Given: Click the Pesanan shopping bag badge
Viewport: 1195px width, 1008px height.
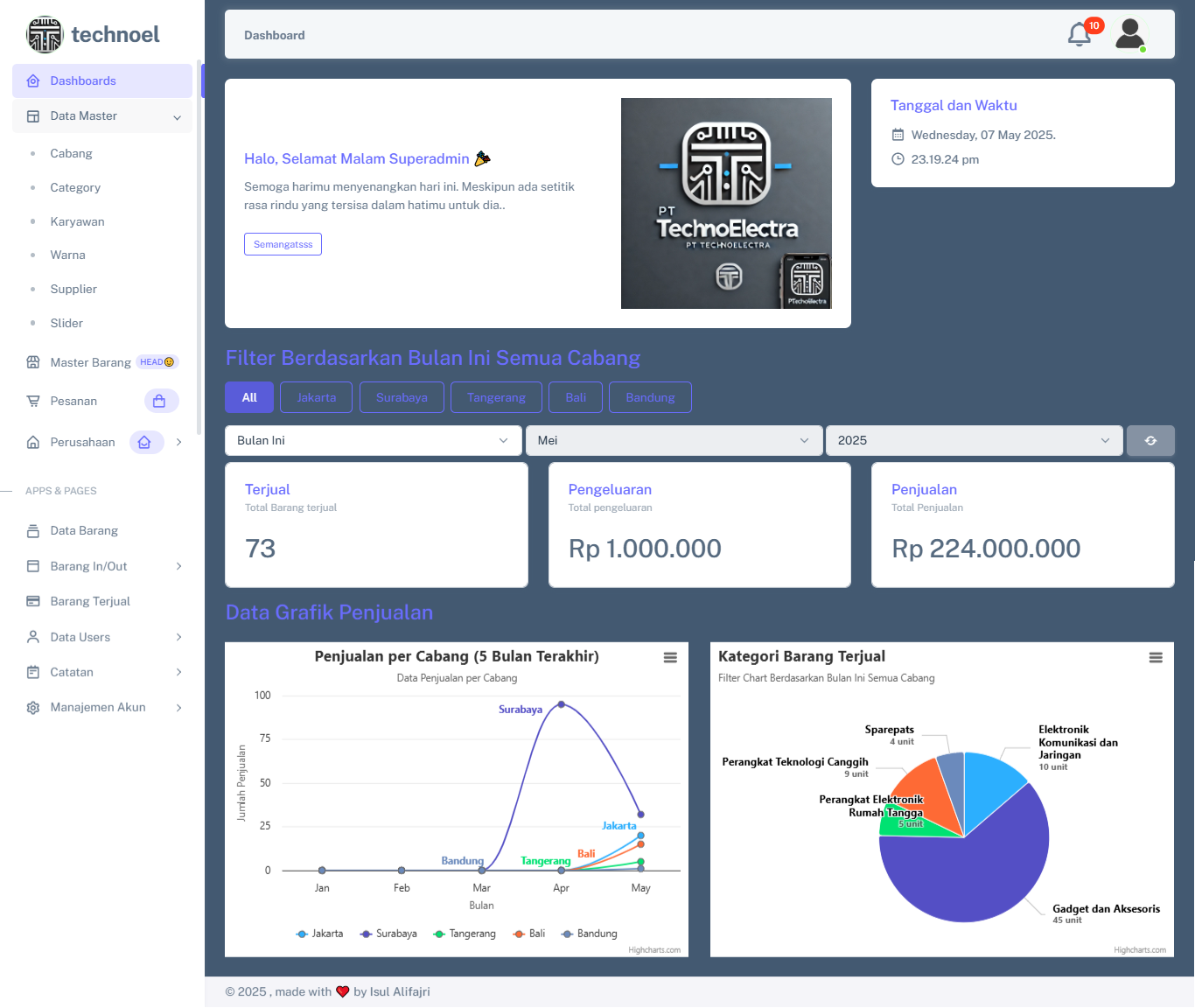Looking at the screenshot, I should 161,401.
